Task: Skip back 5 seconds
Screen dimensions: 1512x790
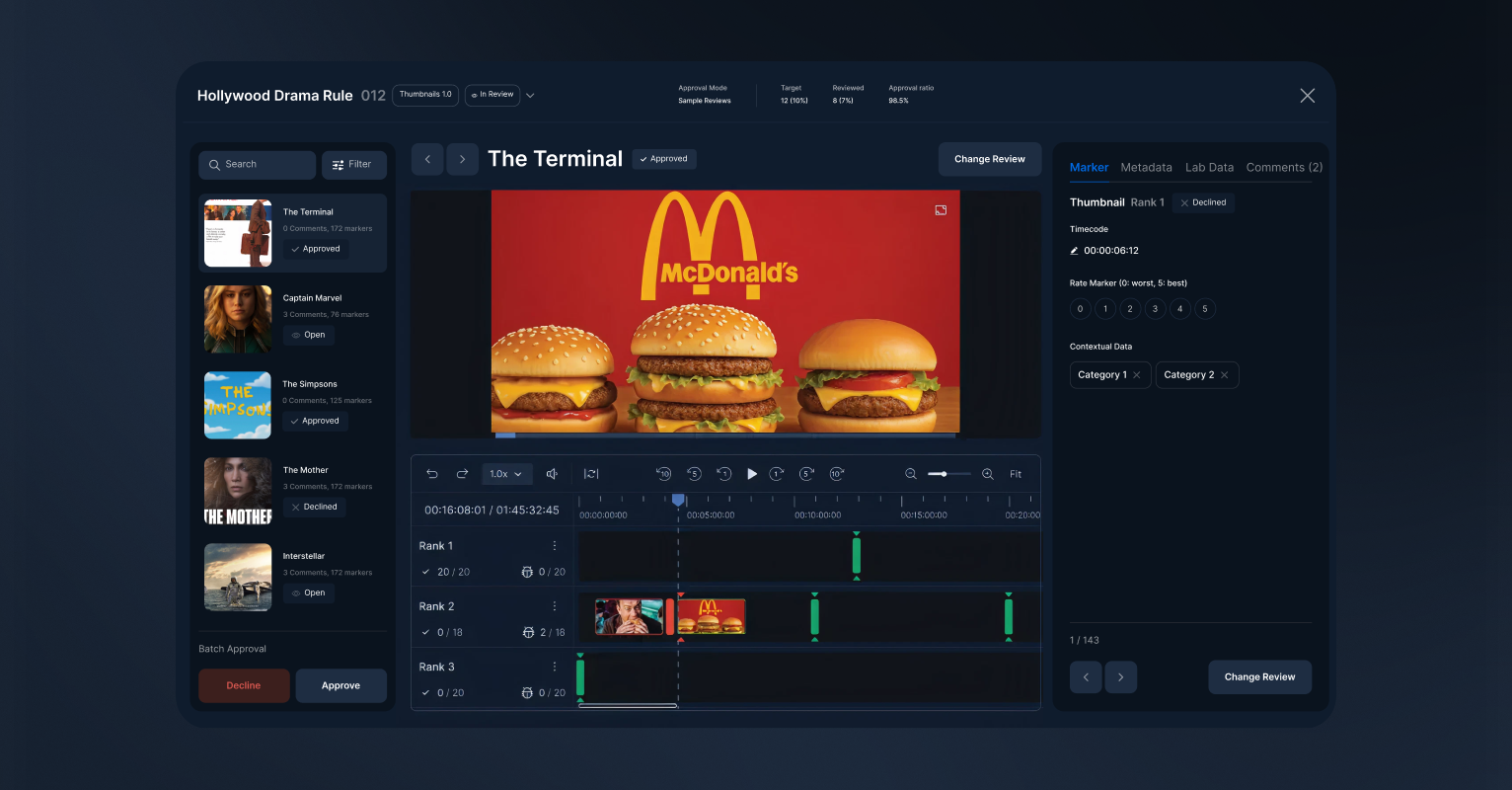Action: (x=694, y=474)
